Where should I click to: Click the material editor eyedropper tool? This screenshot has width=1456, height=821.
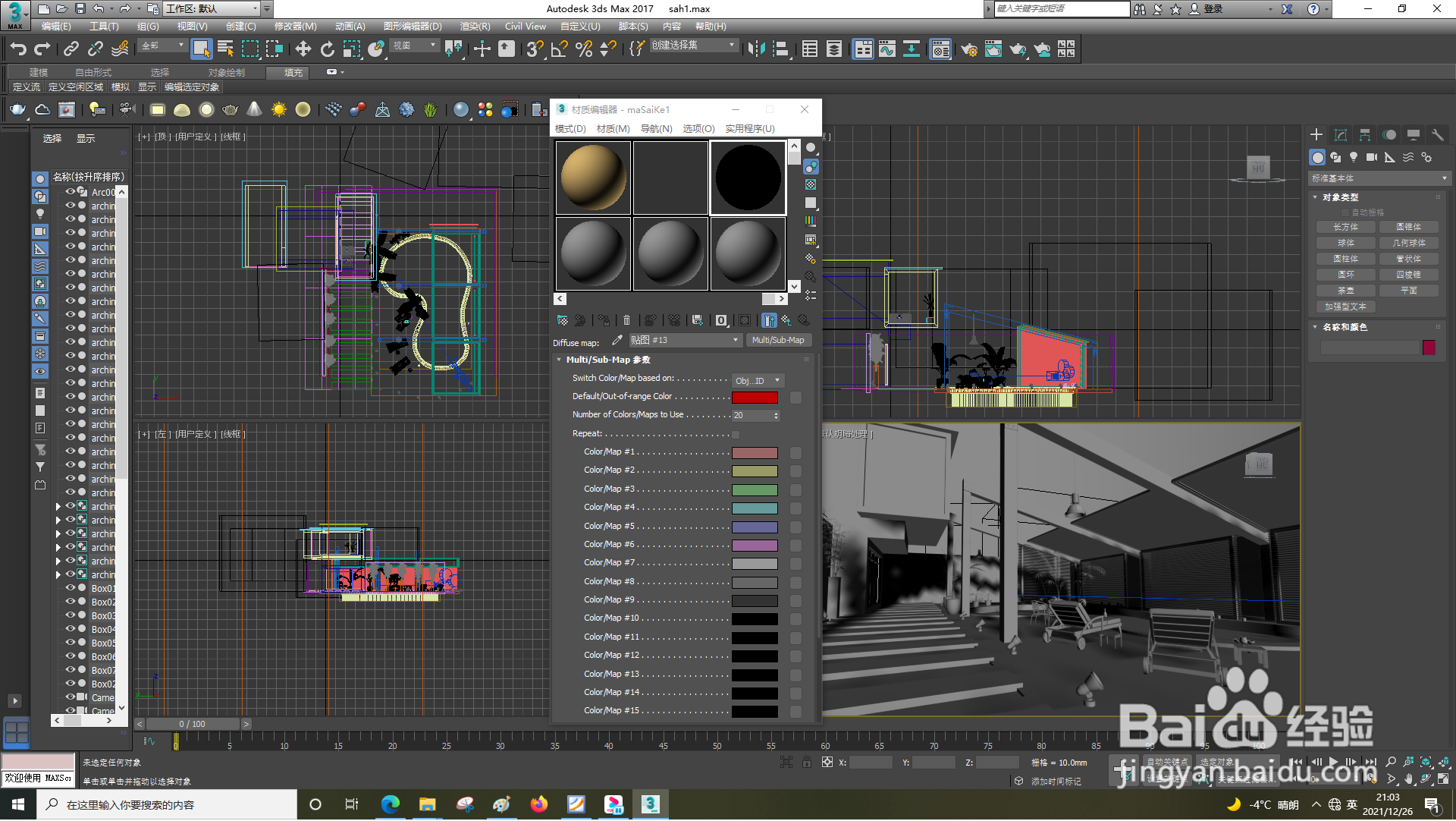[x=617, y=340]
